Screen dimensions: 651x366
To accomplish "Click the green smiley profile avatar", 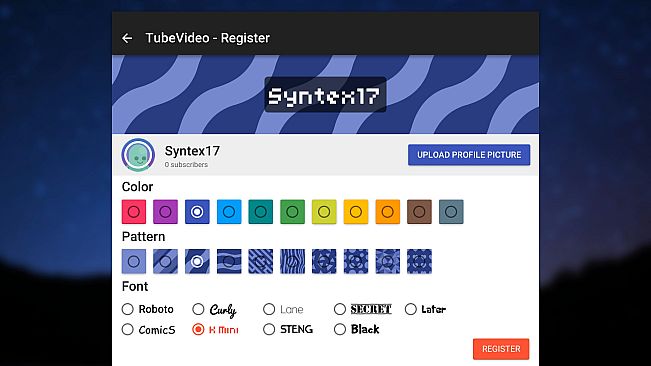I will pyautogui.click(x=138, y=155).
